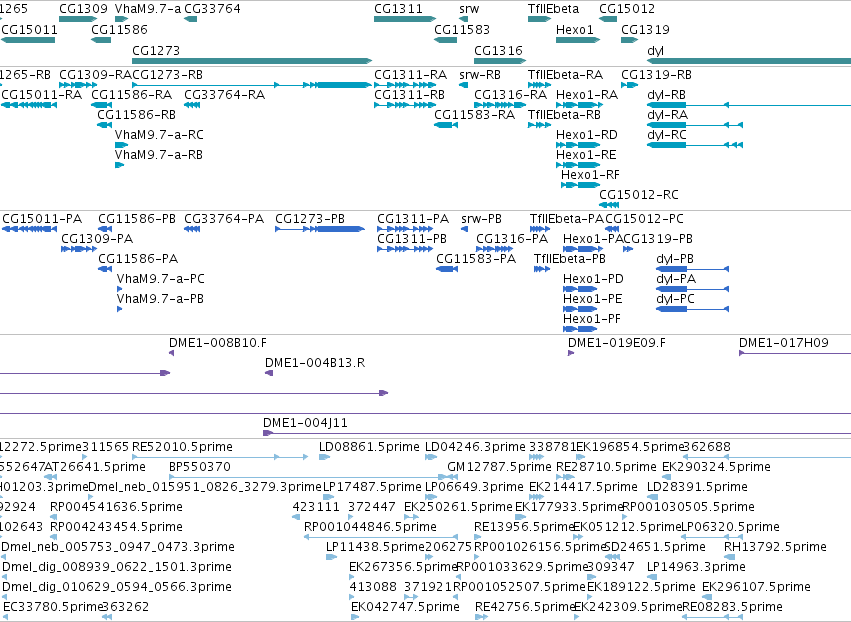The height and width of the screenshot is (622, 851).
Task: Open the TfIIEbeta gene label
Action: tap(553, 9)
